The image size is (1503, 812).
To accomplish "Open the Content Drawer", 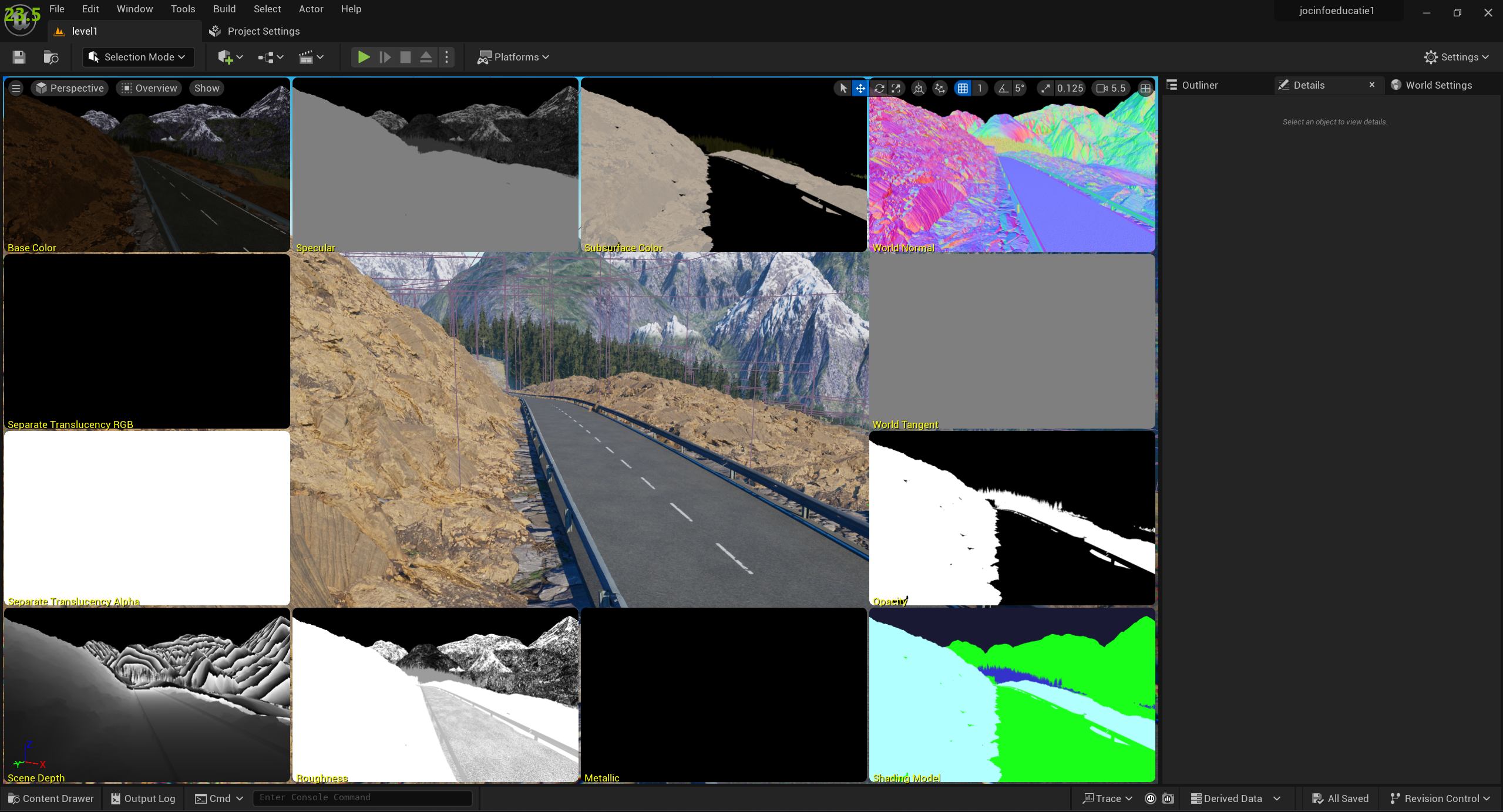I will [51, 798].
